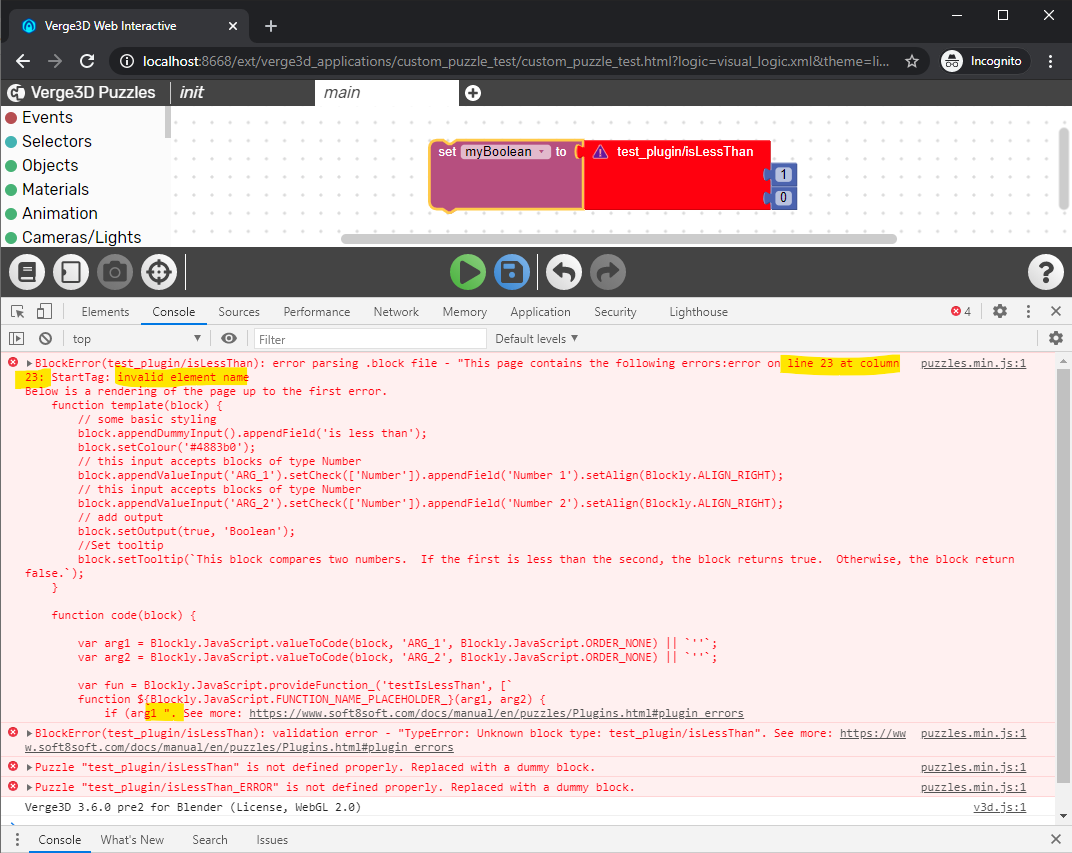Open console settings gear
The image size is (1072, 853).
1056,338
